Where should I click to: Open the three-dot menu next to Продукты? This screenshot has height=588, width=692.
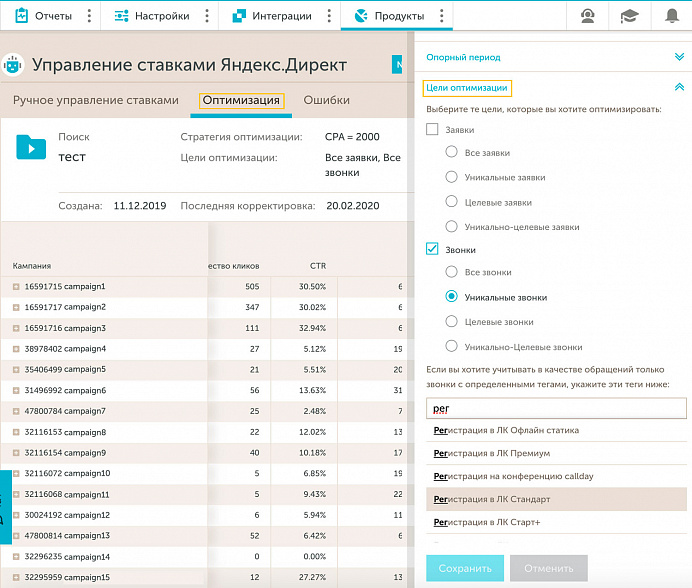coord(441,16)
